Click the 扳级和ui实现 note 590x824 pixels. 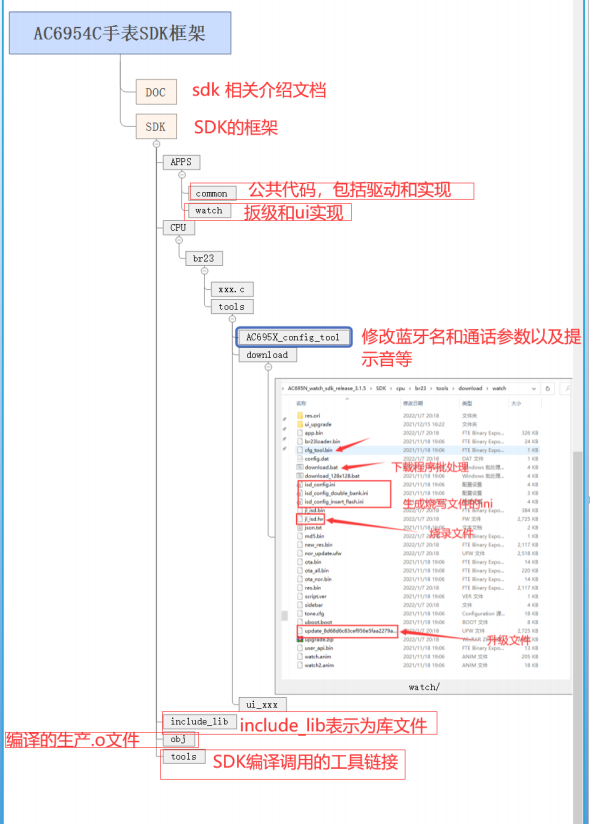pos(294,212)
